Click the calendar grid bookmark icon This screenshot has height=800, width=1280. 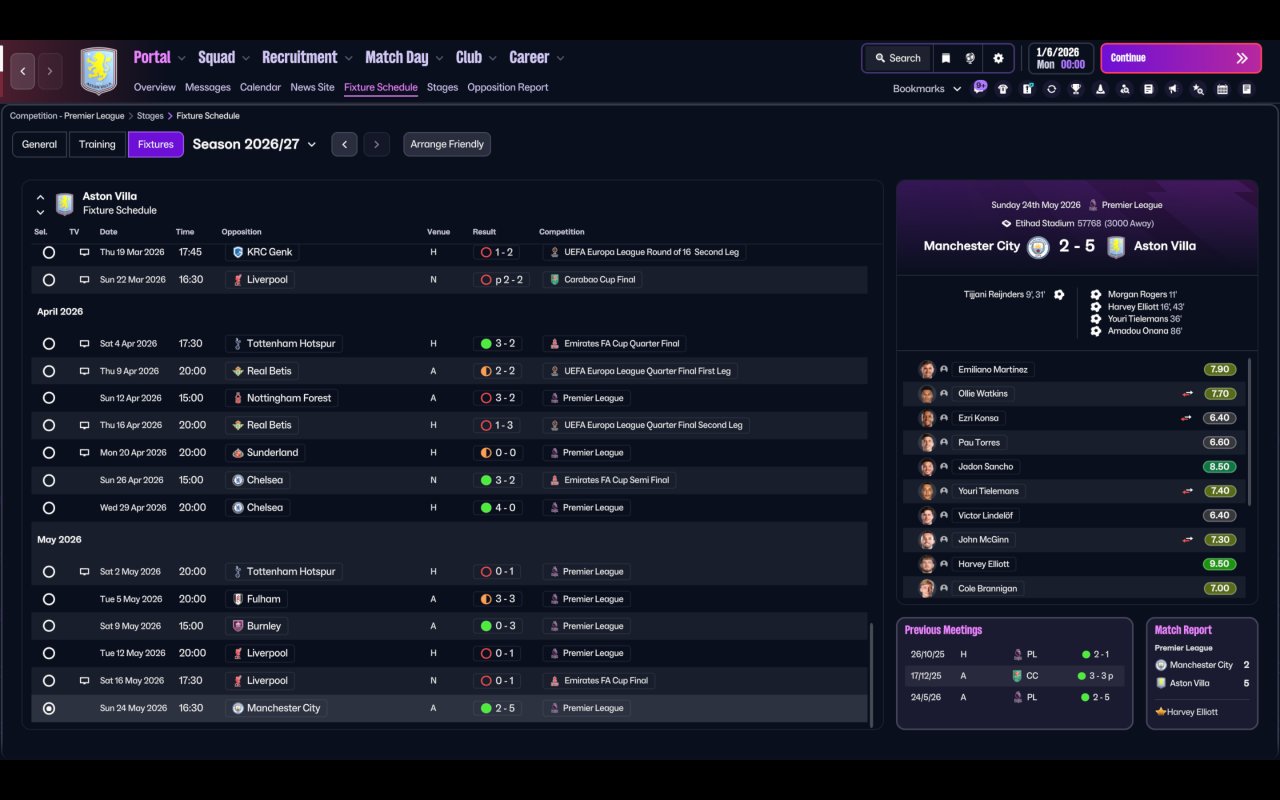(x=1222, y=89)
